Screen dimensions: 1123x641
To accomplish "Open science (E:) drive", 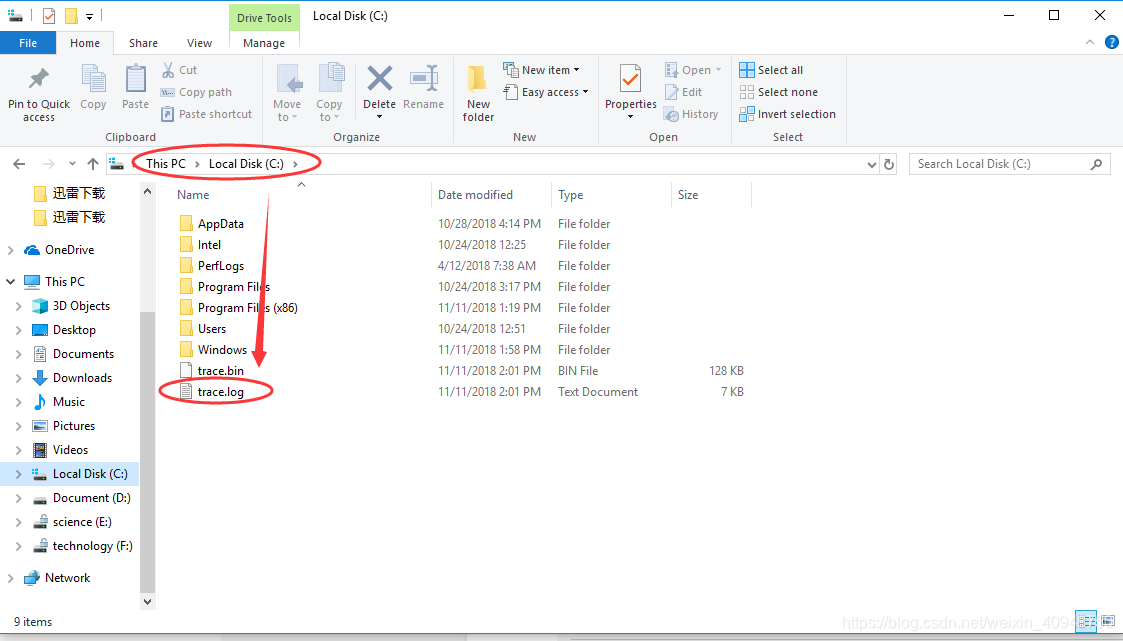I will click(x=82, y=521).
